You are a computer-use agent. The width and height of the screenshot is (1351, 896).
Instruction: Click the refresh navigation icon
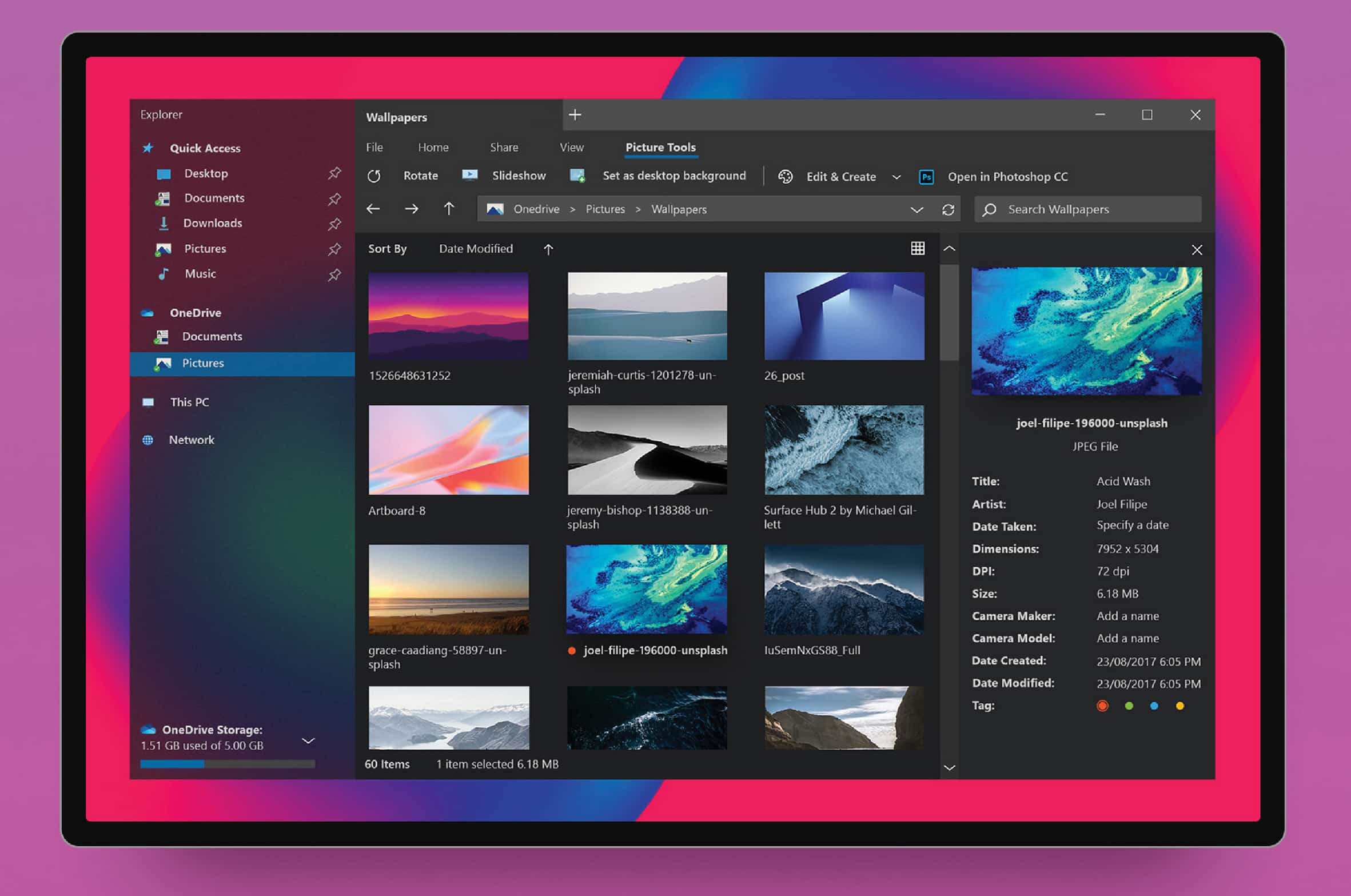(947, 209)
